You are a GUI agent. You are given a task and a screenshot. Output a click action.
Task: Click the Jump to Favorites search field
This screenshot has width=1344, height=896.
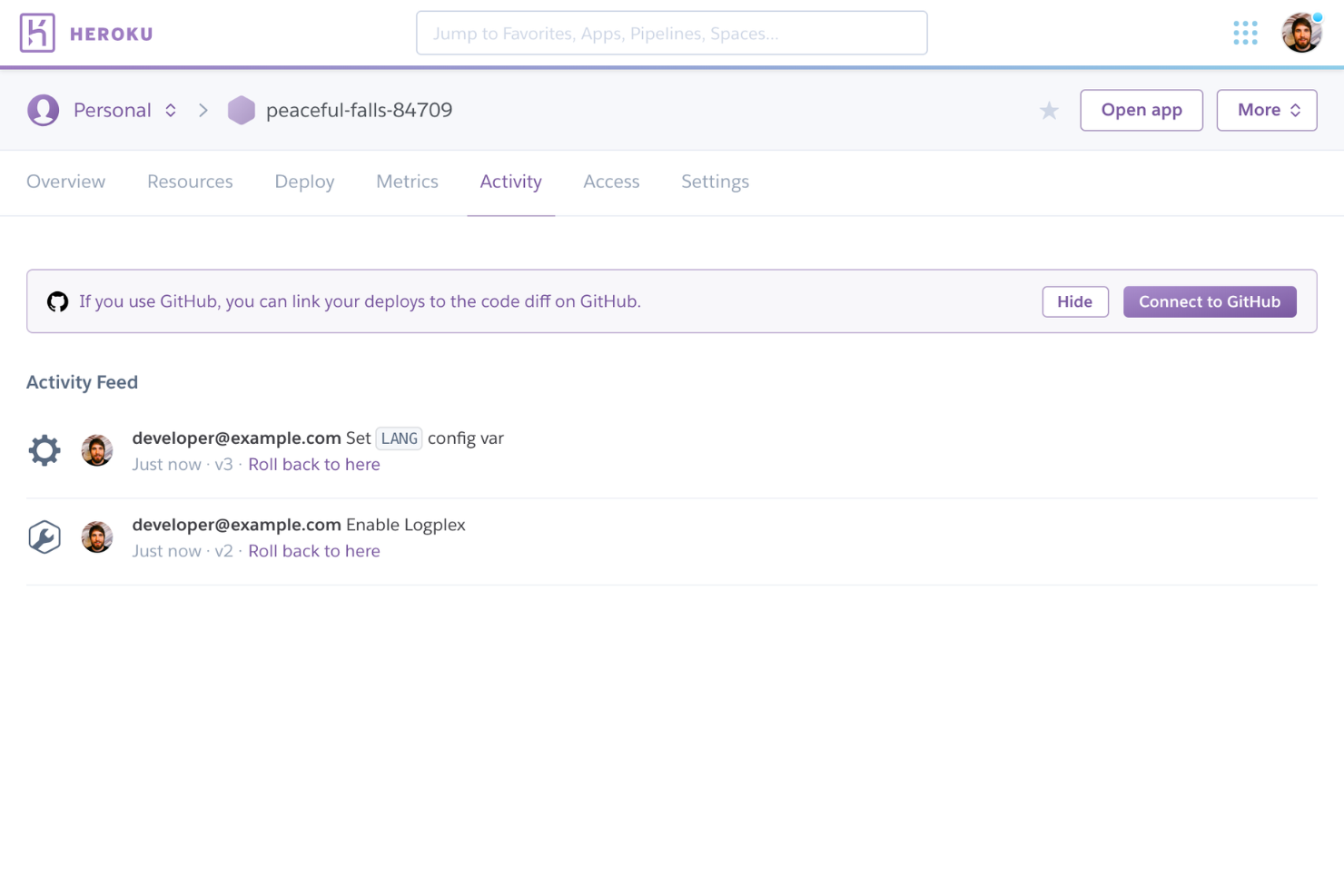[x=671, y=33]
